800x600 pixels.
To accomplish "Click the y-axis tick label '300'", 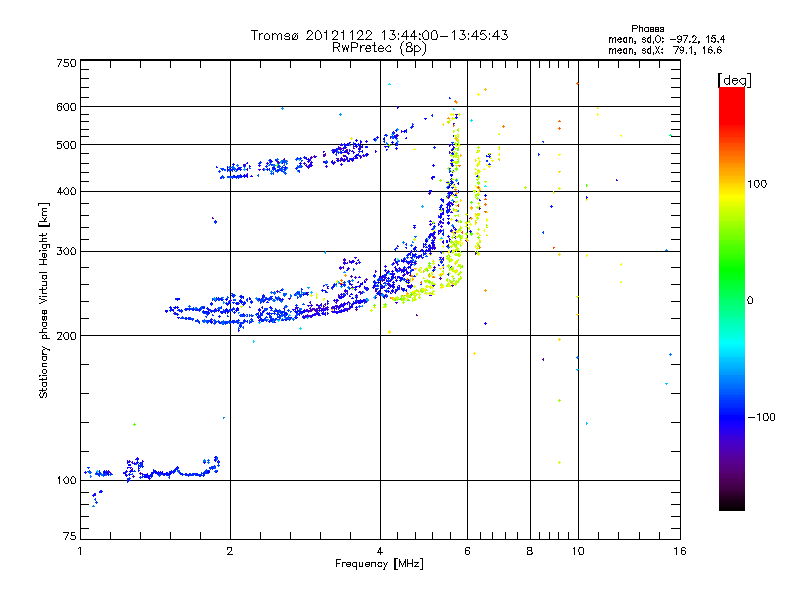I will 66,252.
